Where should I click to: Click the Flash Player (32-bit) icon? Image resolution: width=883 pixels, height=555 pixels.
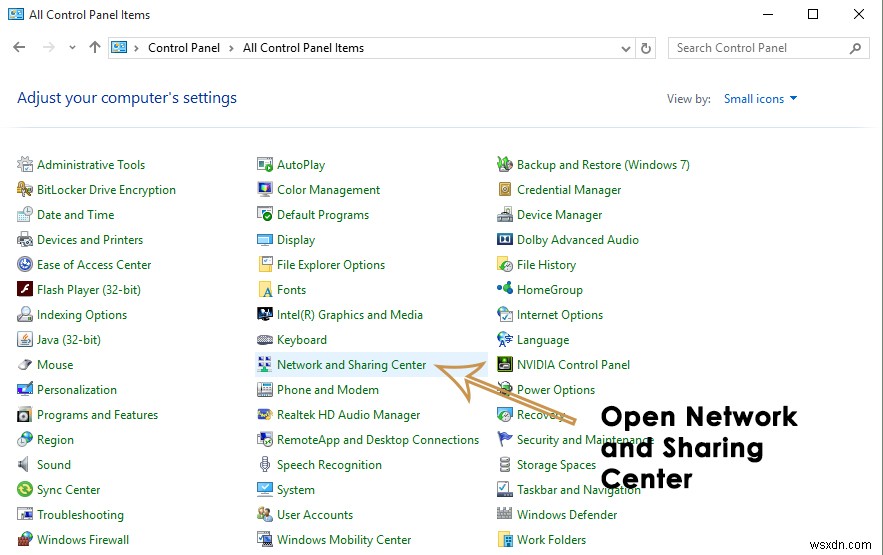click(x=25, y=290)
